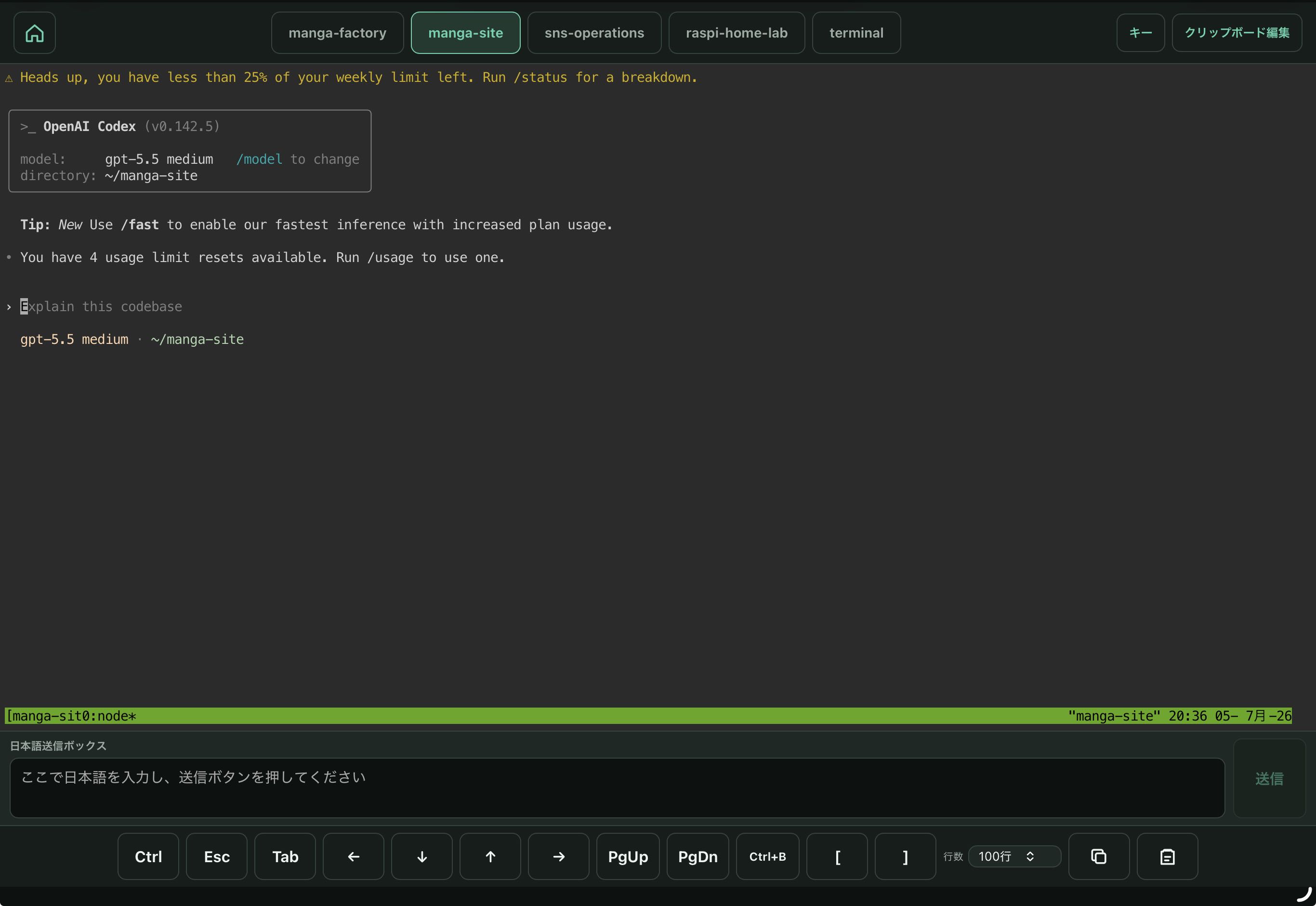This screenshot has width=1316, height=906.
Task: Click the 日本語送信ボックス label
Action: [x=58, y=746]
